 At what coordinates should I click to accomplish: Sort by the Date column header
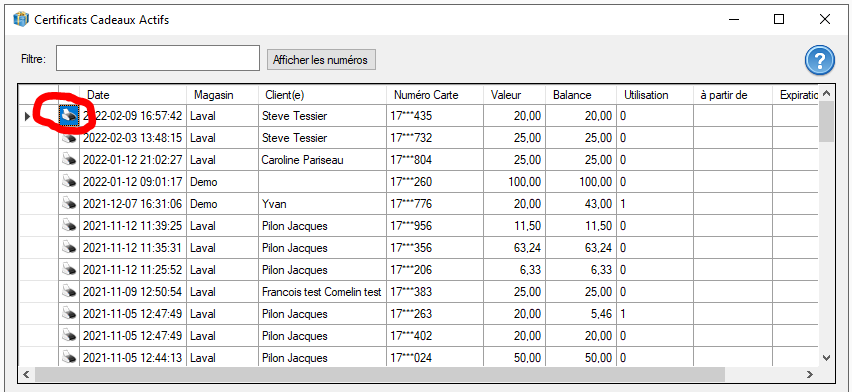pyautogui.click(x=133, y=95)
